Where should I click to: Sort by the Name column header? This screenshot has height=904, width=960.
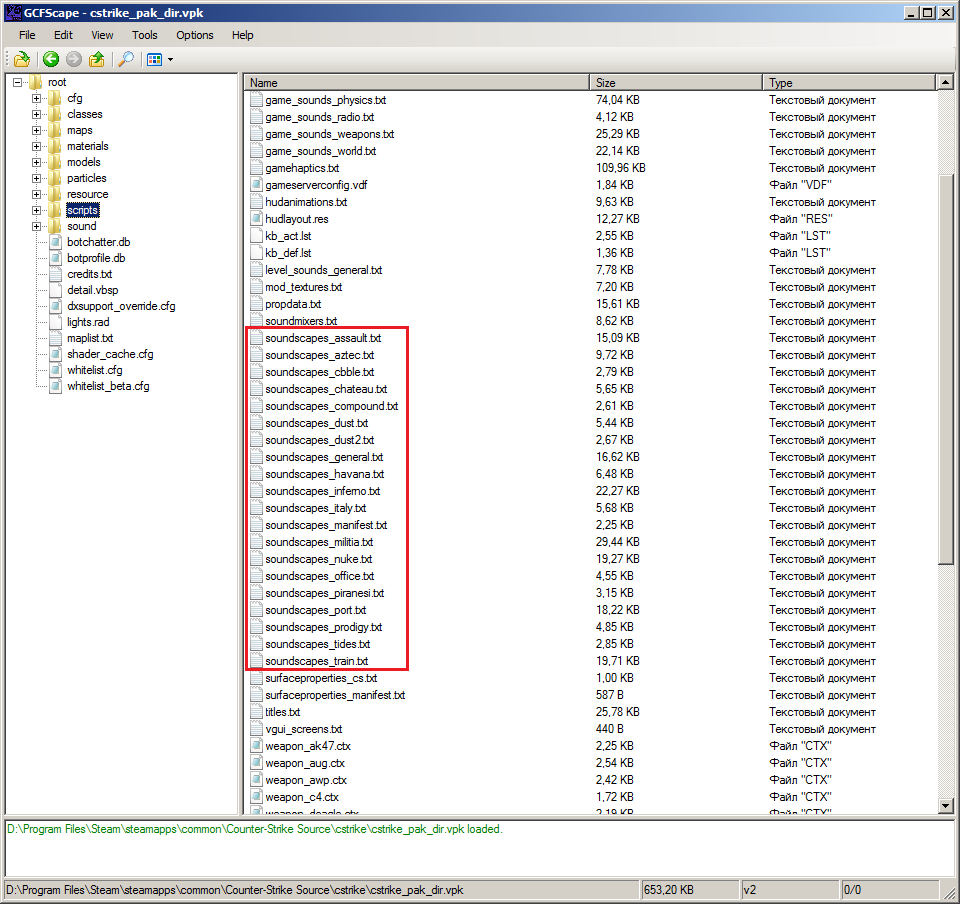417,83
